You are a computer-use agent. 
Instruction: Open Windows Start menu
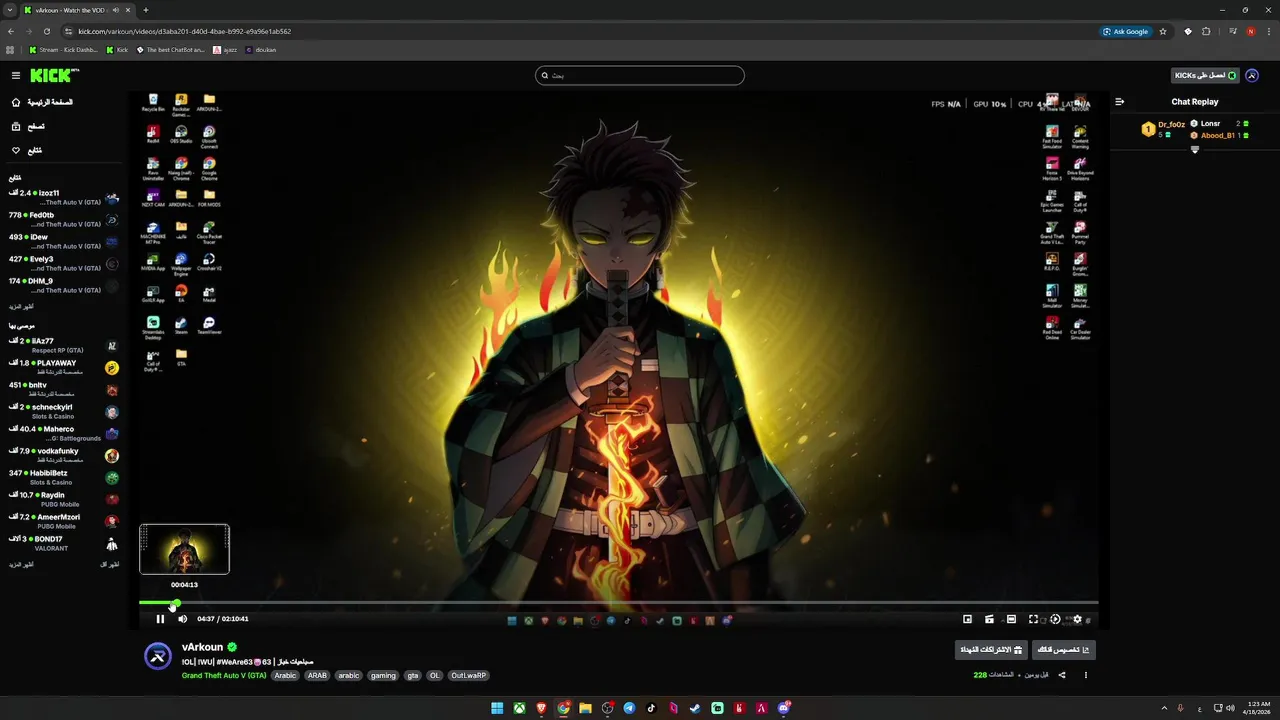coord(497,708)
